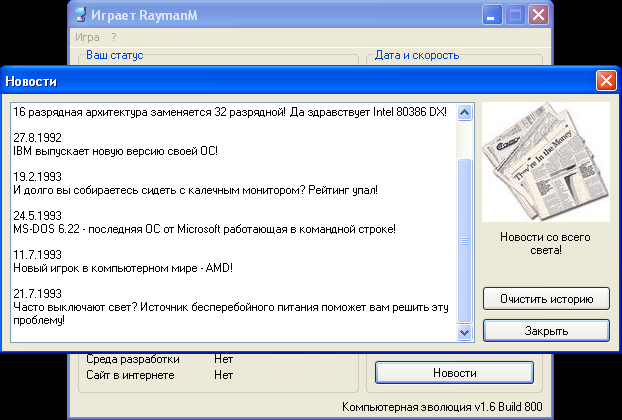Click the date 27.8.1992

[38, 138]
